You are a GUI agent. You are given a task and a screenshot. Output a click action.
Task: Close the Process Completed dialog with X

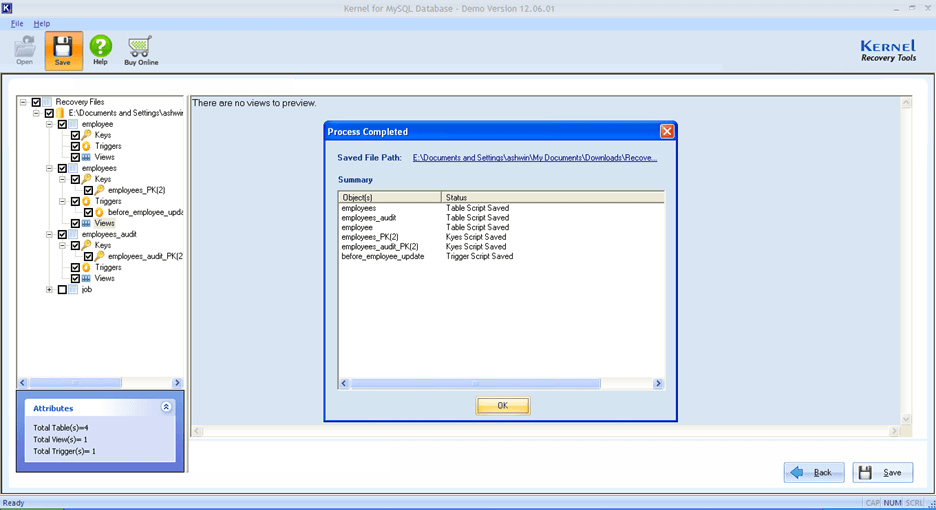click(x=667, y=131)
